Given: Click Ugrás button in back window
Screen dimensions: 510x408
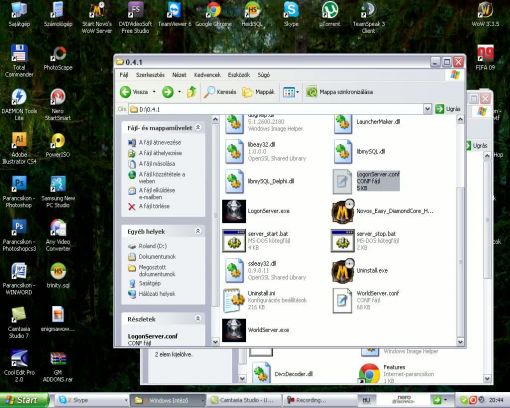Looking at the screenshot, I should click(477, 146).
